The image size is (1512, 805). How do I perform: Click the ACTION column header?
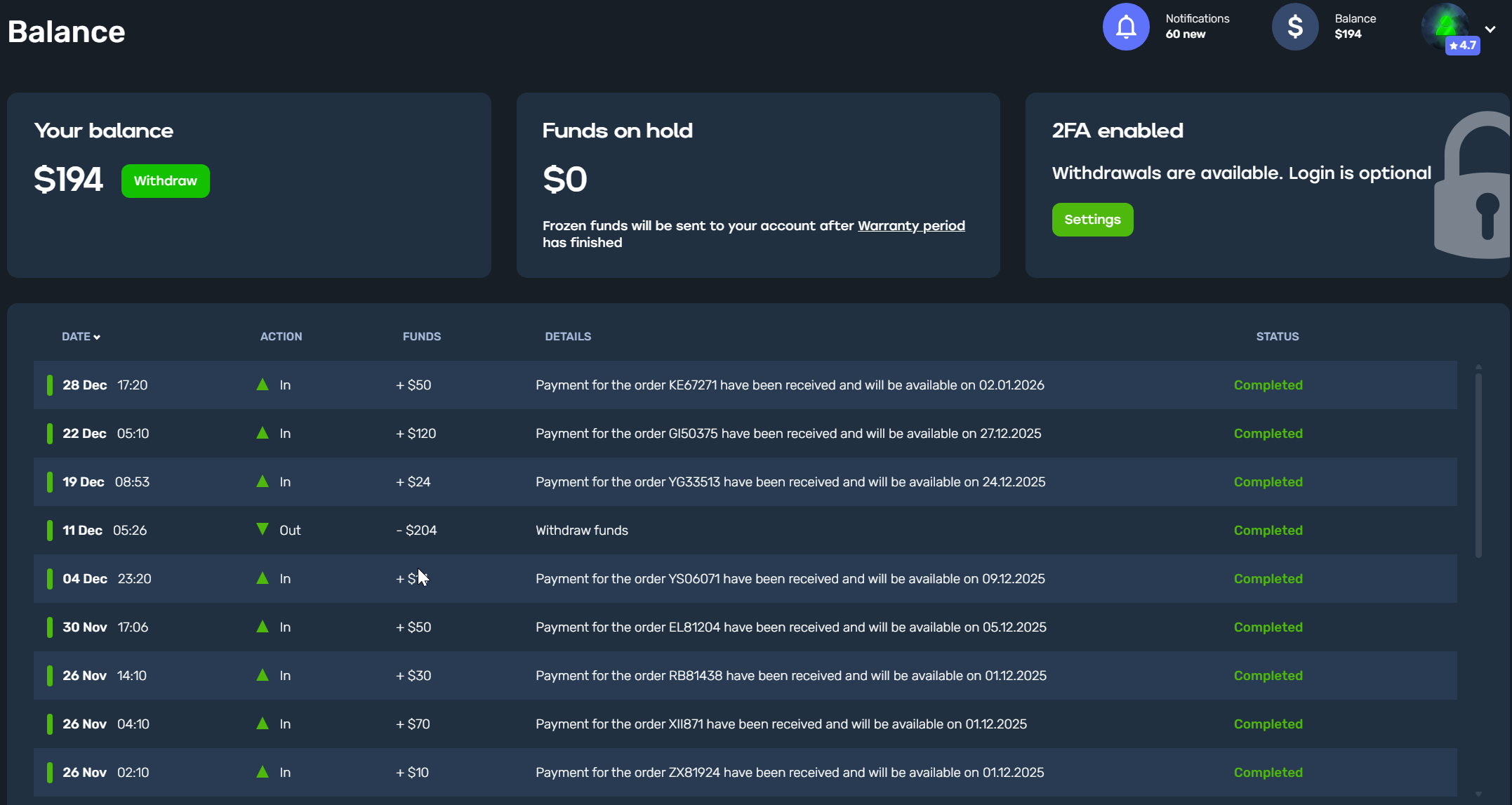(x=281, y=337)
